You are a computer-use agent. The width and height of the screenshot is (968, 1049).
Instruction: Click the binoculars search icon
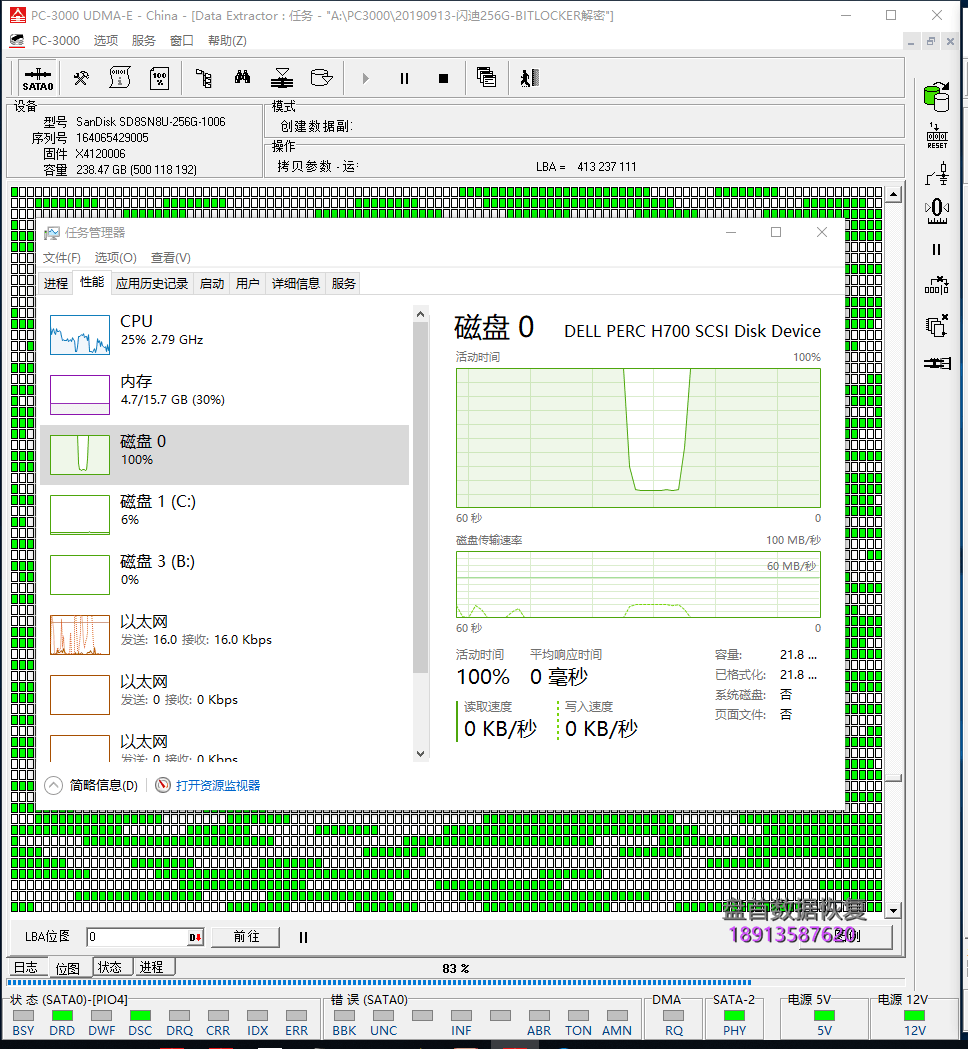click(x=242, y=78)
